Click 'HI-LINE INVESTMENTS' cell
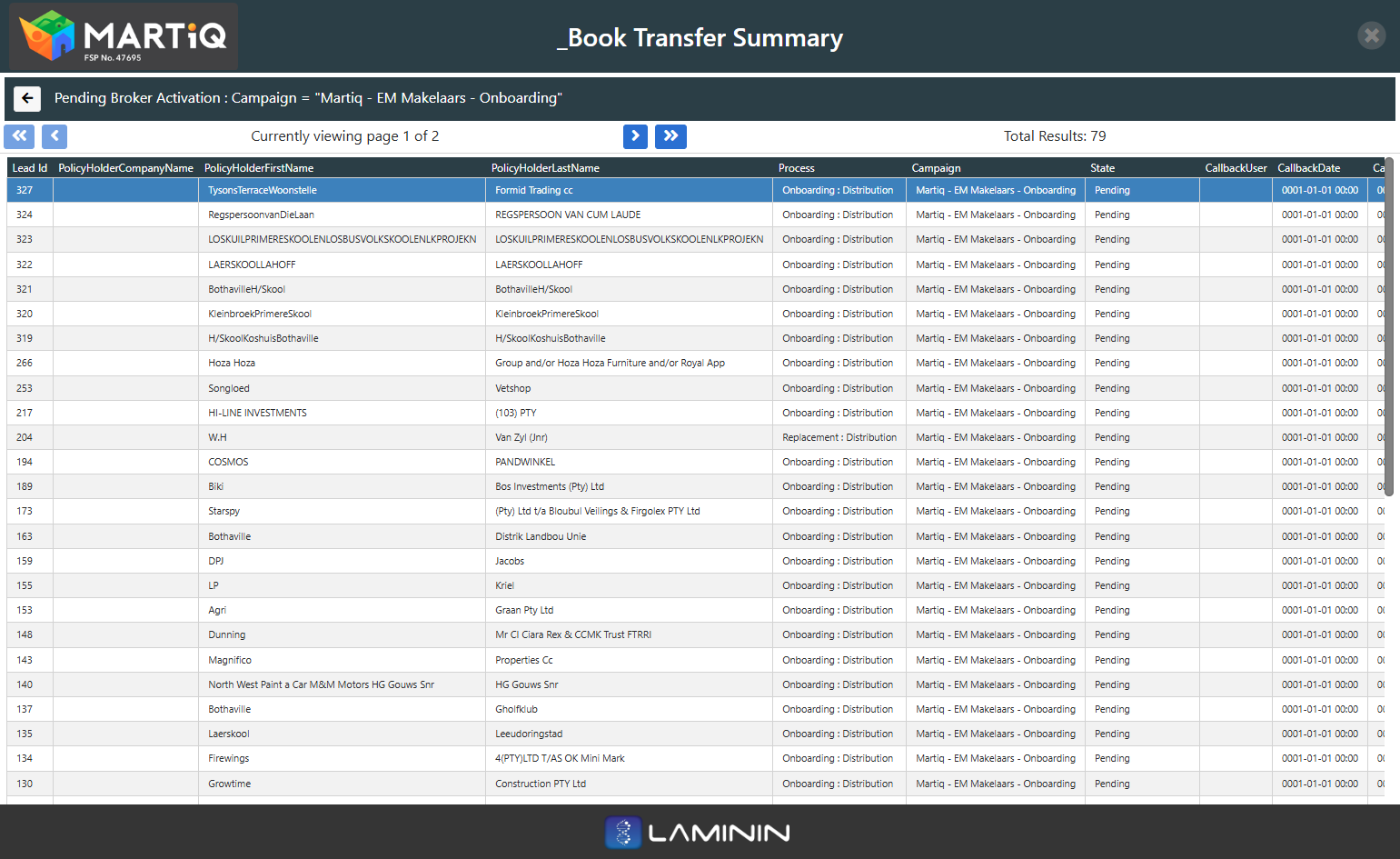This screenshot has height=859, width=1400. pos(343,413)
